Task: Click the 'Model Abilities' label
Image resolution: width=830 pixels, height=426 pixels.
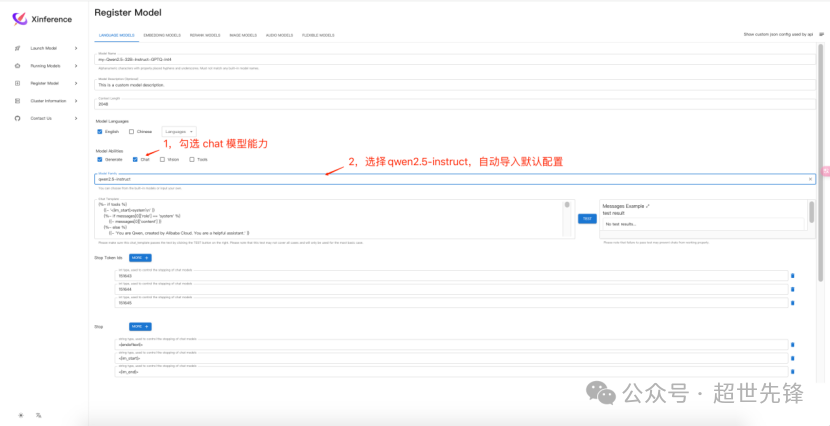Action: [x=109, y=151]
